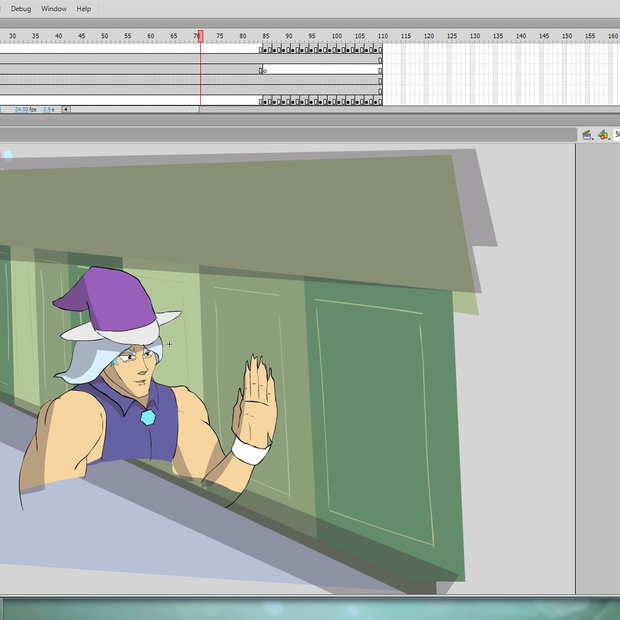The image size is (620, 620).
Task: Open the Window menu
Action: coord(54,9)
